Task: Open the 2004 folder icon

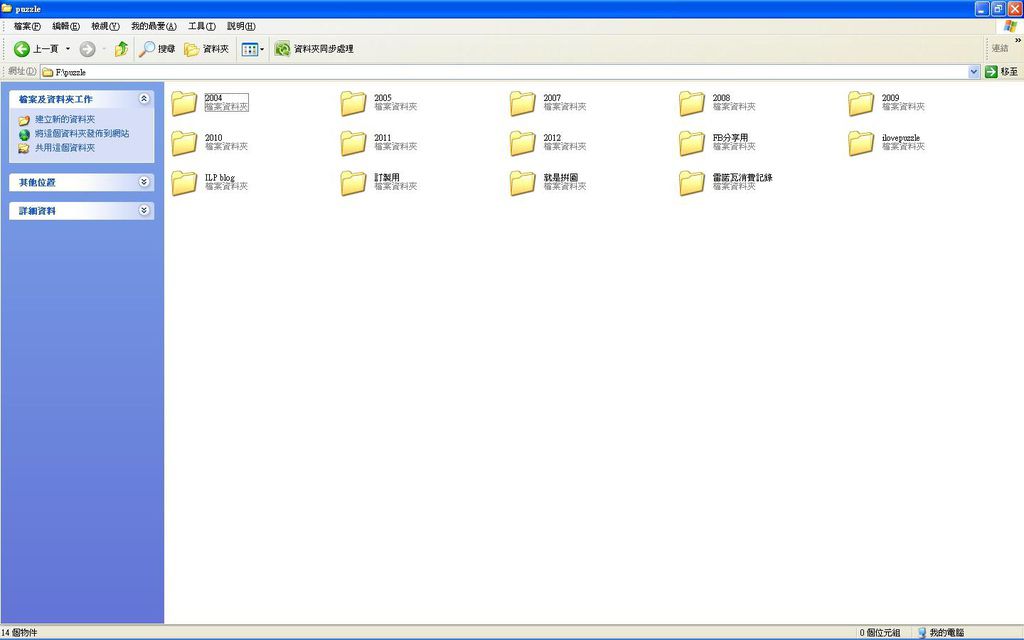Action: point(184,103)
